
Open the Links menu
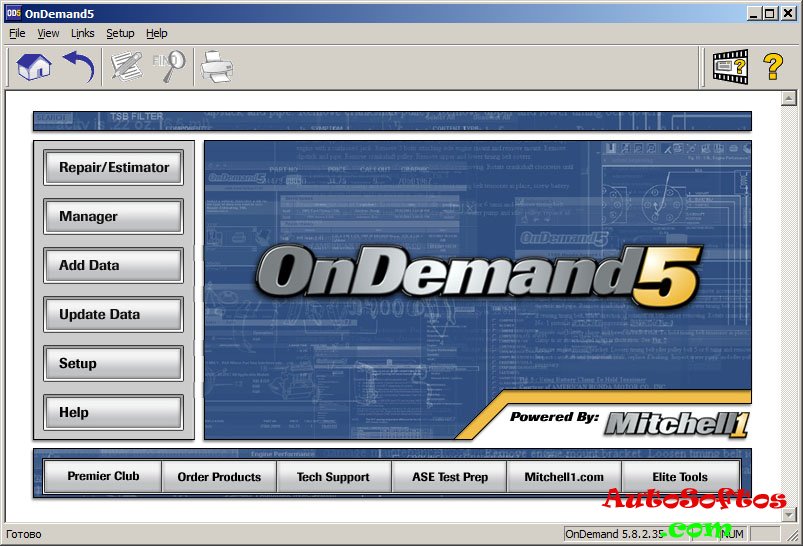pos(82,33)
